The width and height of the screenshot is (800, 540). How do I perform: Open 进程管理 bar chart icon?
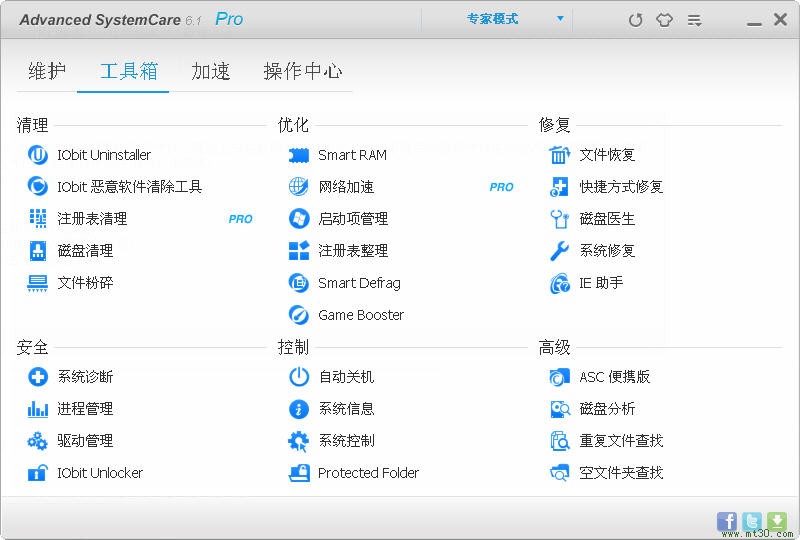click(37, 409)
